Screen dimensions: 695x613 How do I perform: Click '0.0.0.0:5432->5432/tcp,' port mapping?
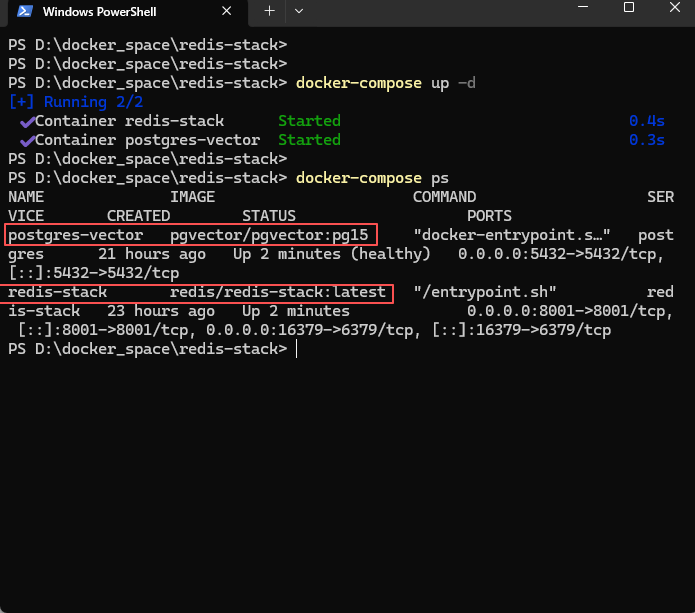coord(561,254)
